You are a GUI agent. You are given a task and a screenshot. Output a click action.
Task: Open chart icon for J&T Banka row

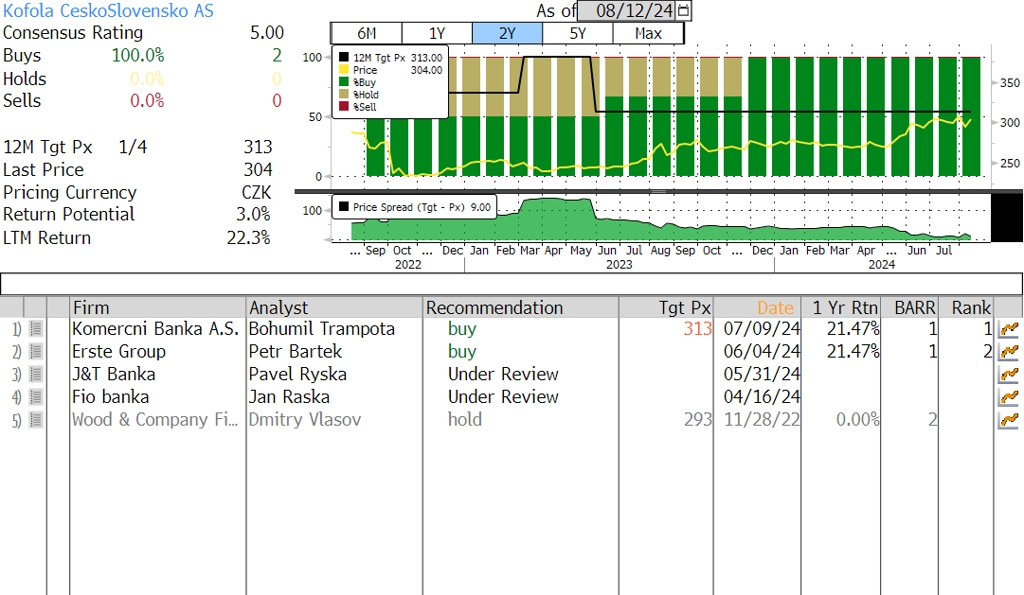pos(1009,374)
